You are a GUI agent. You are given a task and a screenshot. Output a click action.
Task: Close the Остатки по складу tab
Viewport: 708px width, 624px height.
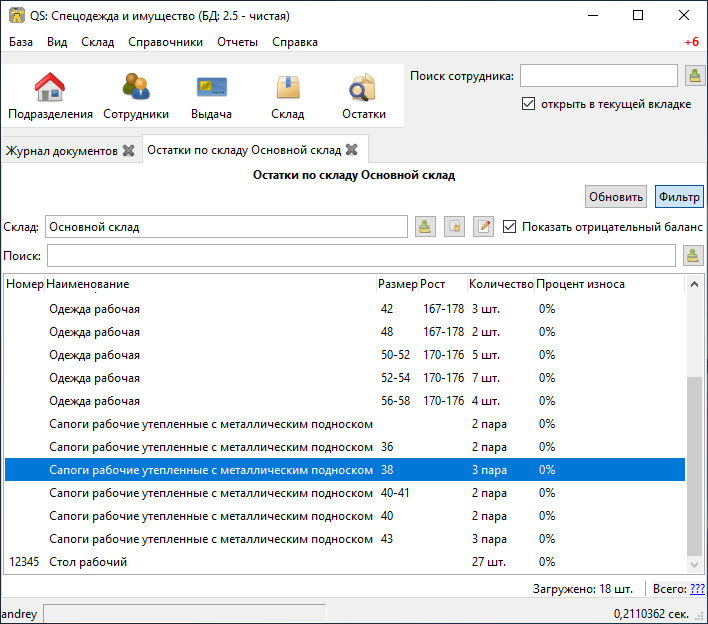coord(352,149)
